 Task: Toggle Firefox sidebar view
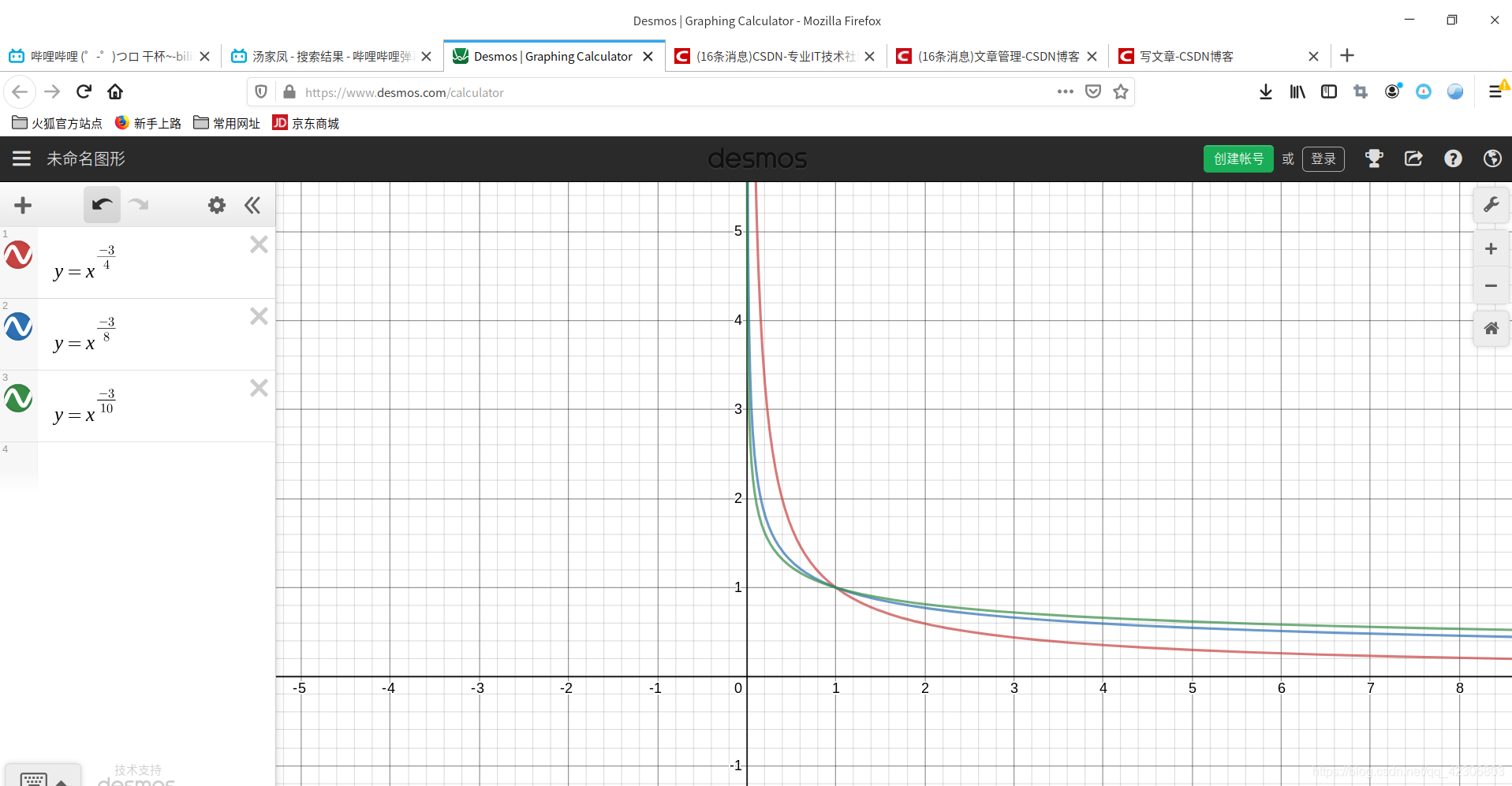(1329, 91)
